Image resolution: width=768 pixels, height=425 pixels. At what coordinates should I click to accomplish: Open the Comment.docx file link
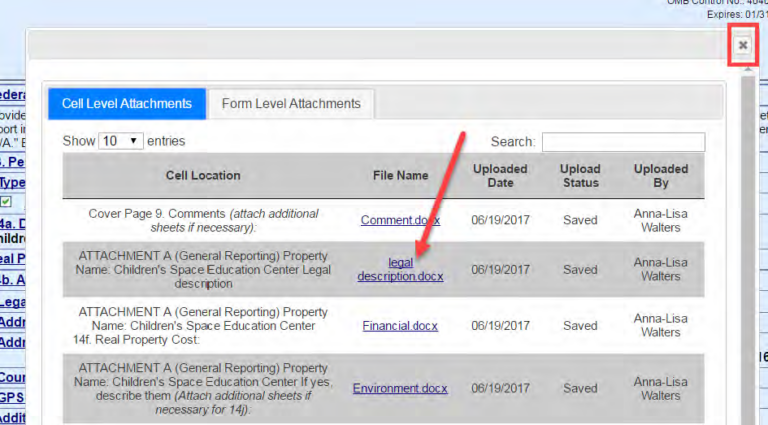pos(399,220)
